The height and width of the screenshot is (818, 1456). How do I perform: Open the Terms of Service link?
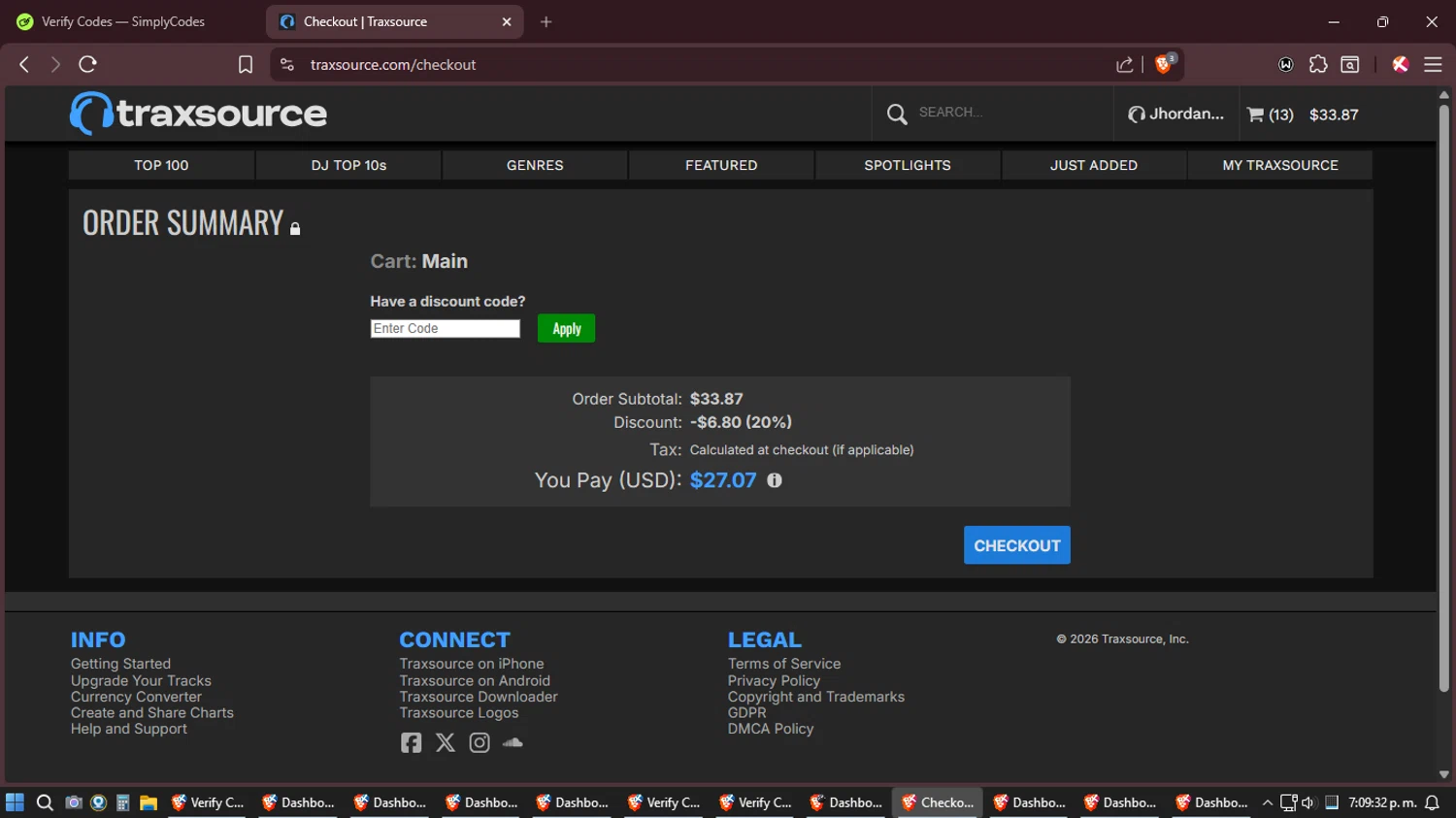click(x=784, y=664)
